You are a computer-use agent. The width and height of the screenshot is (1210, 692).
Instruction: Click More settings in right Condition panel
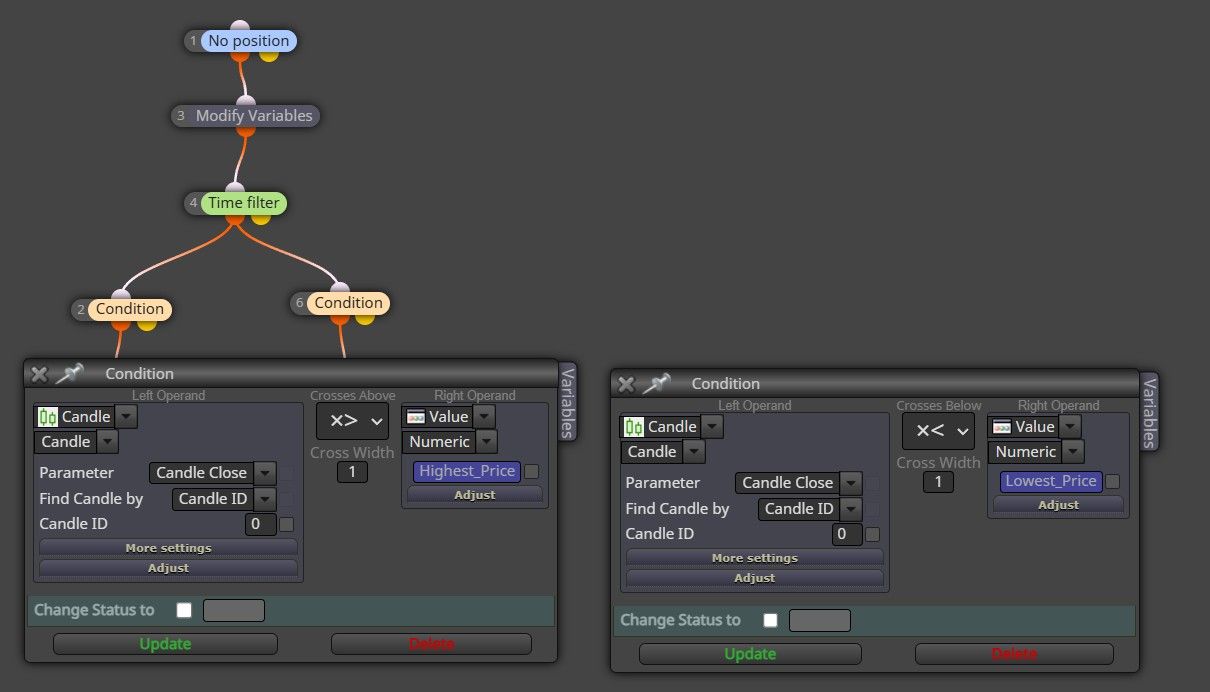(754, 558)
